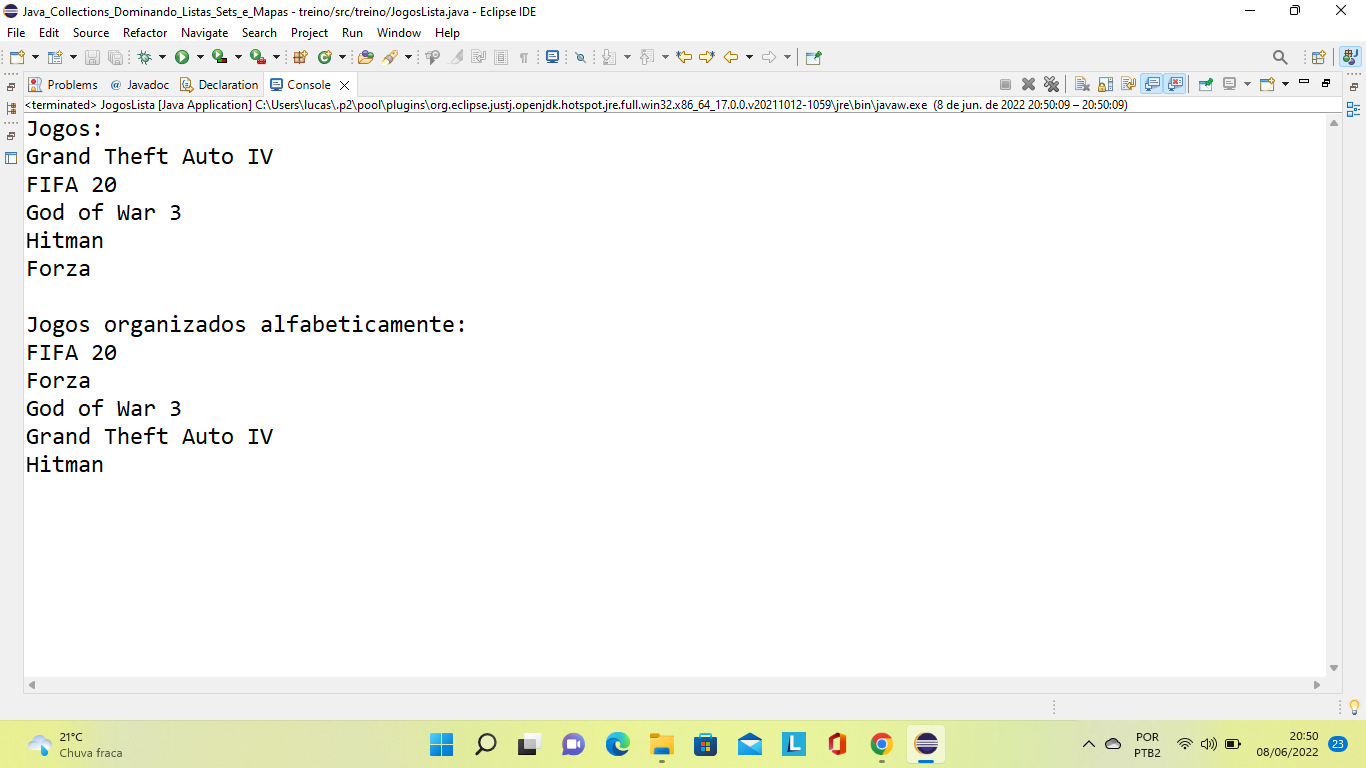The height and width of the screenshot is (768, 1366).
Task: Click the console vertical scrollbar down arrow
Action: coord(1334,668)
